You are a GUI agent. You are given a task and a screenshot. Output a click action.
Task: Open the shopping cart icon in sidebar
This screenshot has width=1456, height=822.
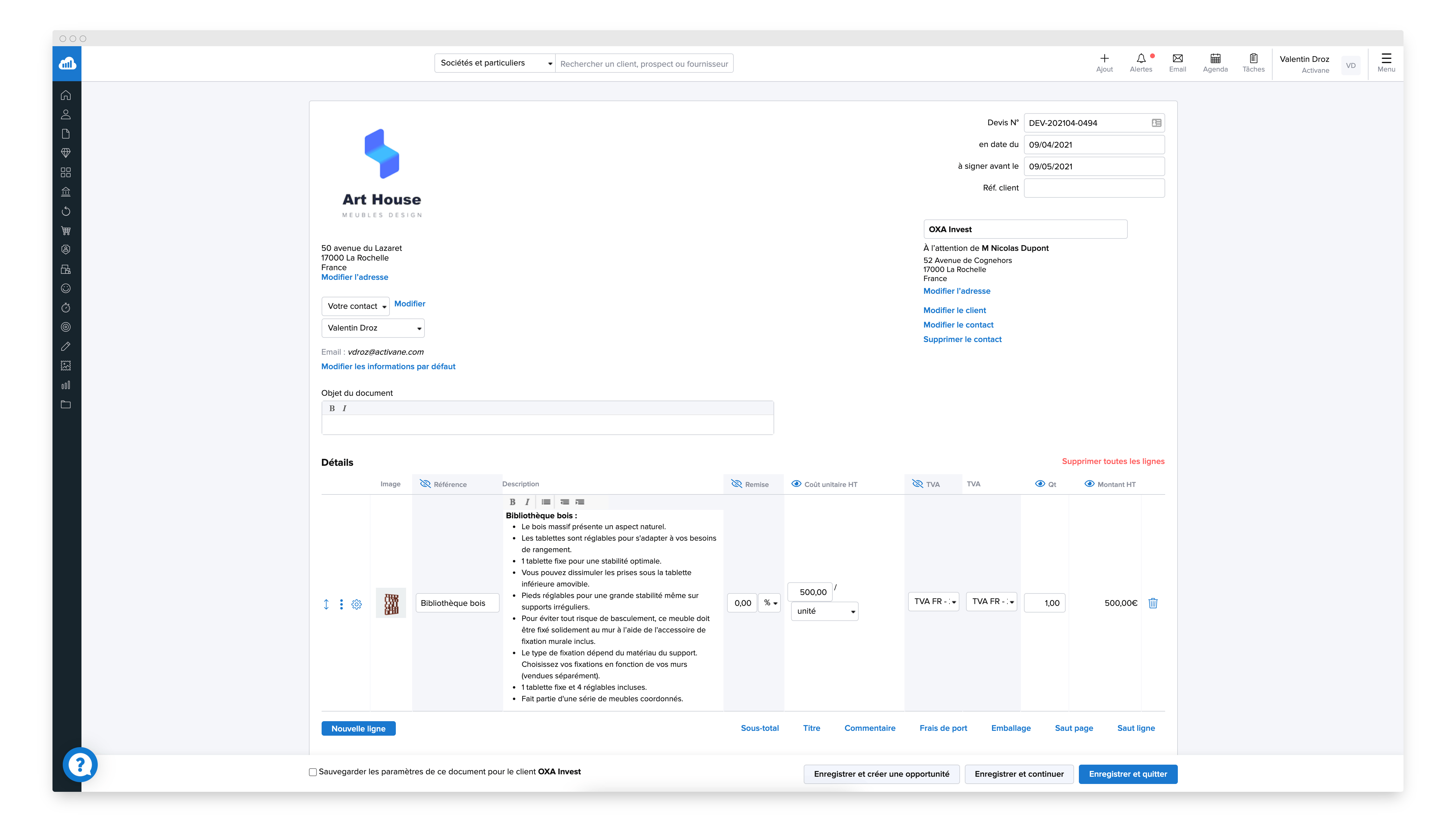(65, 230)
